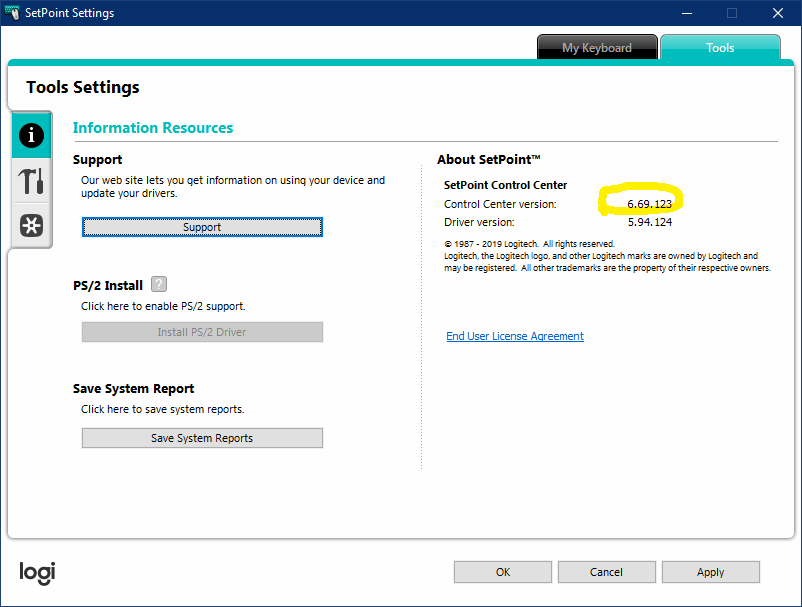Screen dimensions: 802x607
Task: Open the Information Resources sidebar icon
Action: (x=31, y=135)
